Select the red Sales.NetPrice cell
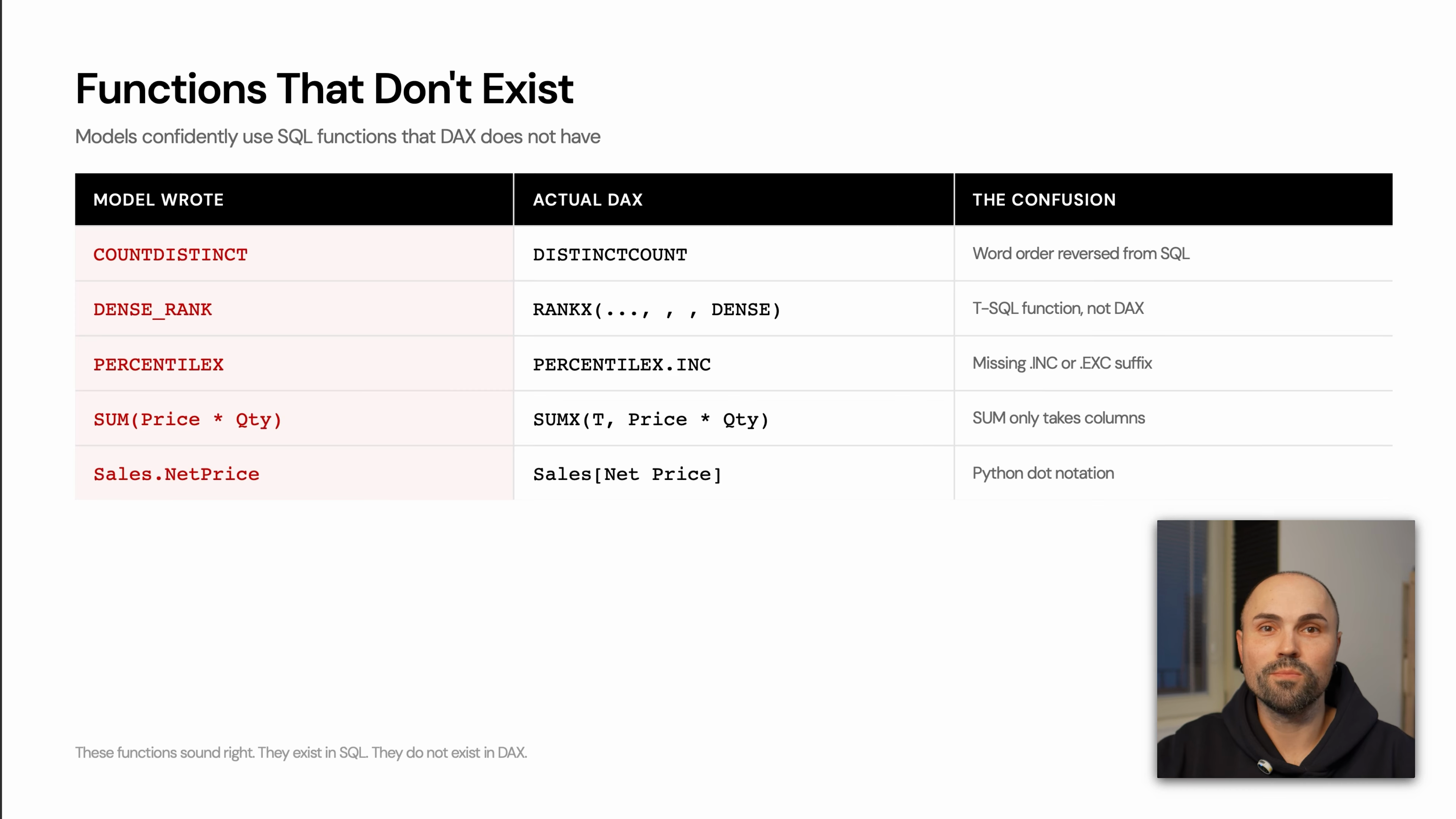 [x=176, y=474]
